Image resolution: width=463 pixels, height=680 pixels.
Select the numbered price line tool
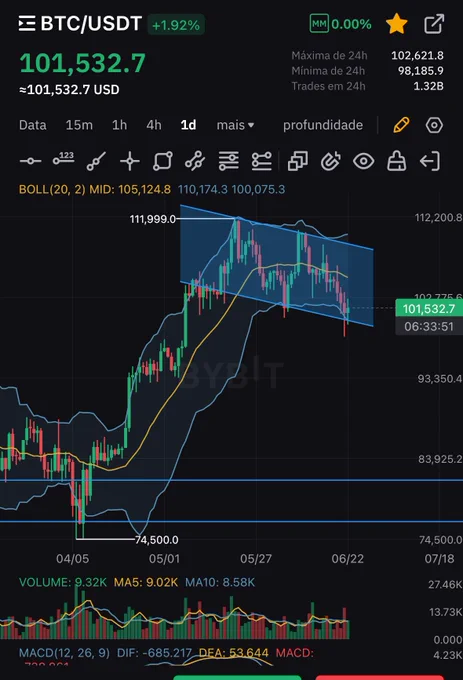coord(64,159)
